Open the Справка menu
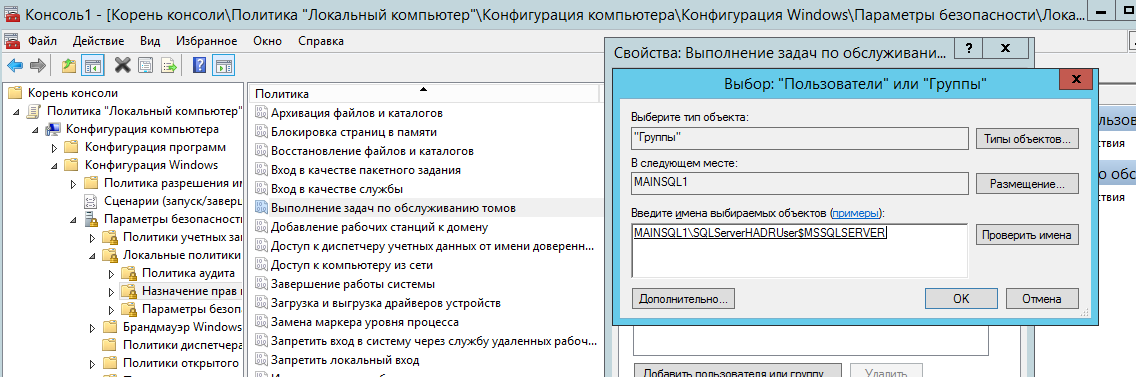 321,41
